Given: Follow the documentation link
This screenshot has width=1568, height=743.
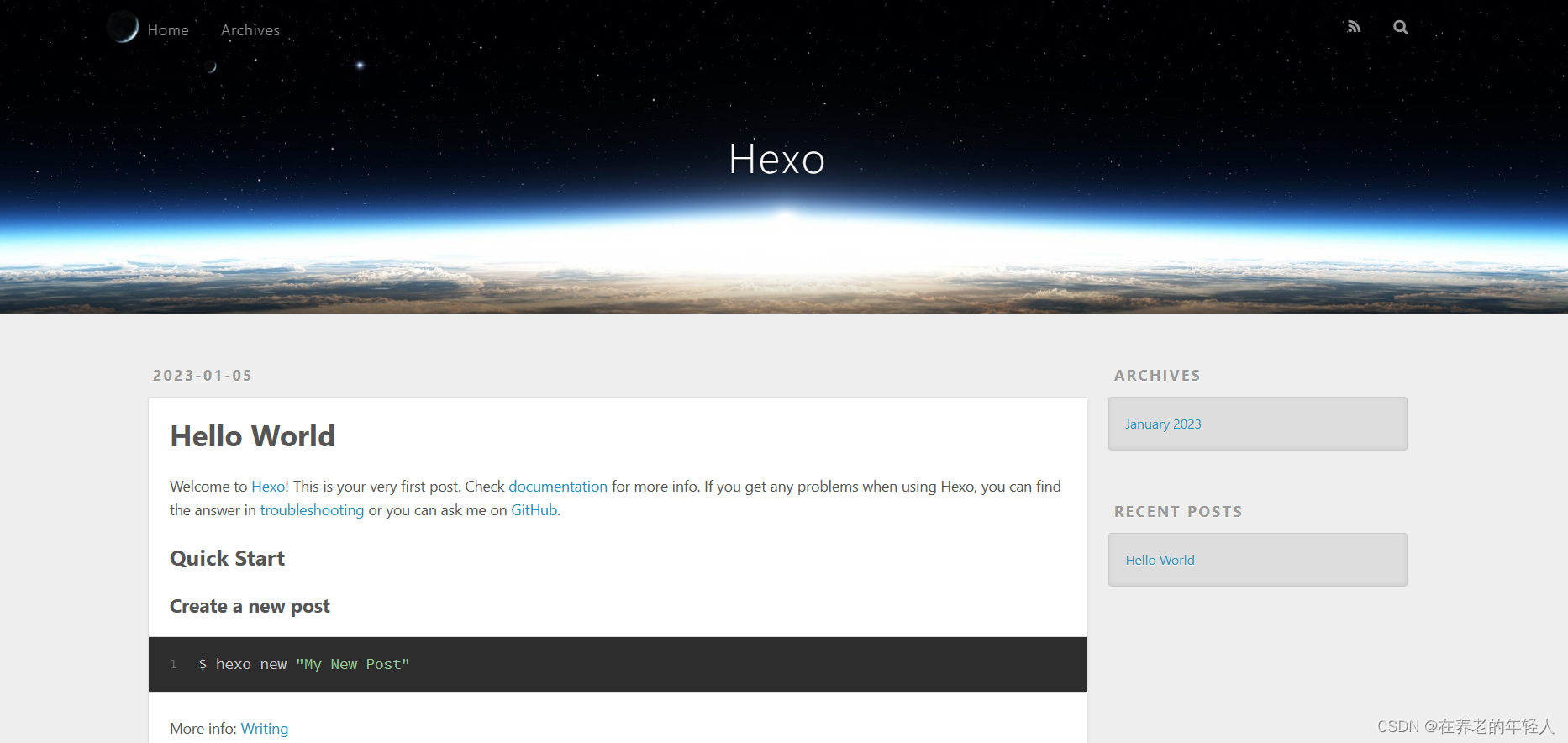Looking at the screenshot, I should pos(558,486).
